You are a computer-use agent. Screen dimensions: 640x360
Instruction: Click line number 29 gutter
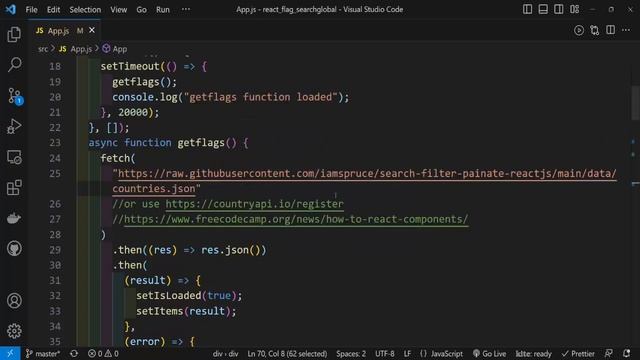point(55,250)
